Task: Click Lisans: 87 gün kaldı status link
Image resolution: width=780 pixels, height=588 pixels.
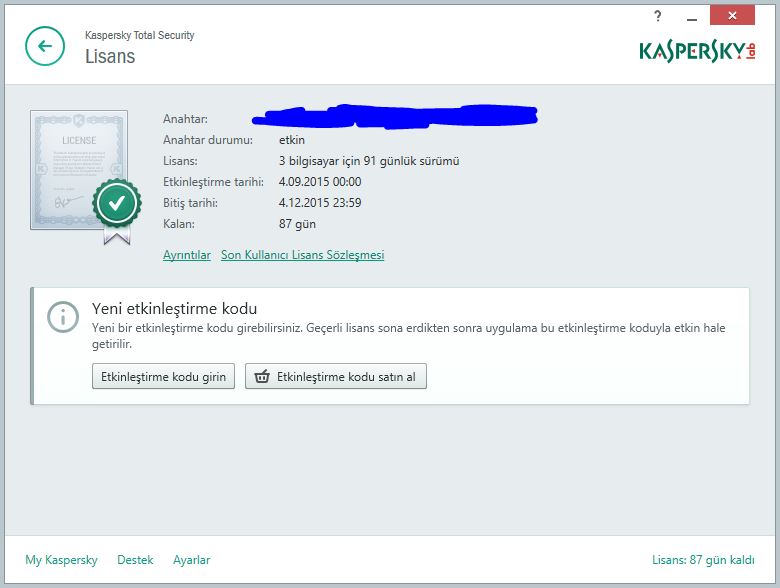Action: [703, 560]
